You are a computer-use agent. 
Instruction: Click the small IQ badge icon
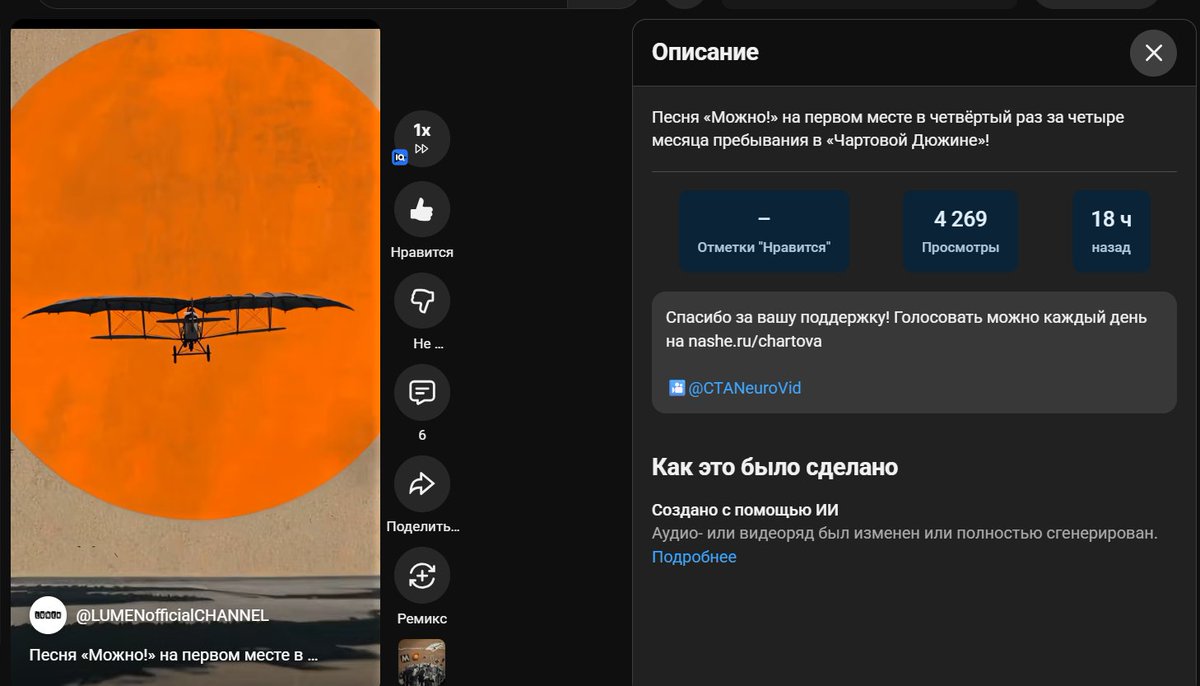pyautogui.click(x=400, y=157)
